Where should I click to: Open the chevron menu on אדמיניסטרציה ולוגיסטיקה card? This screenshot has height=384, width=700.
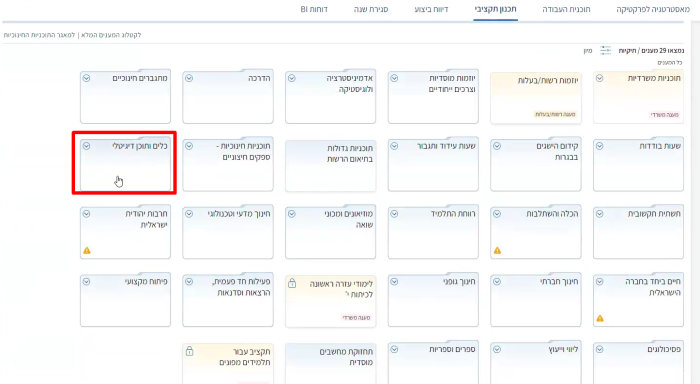tap(292, 78)
